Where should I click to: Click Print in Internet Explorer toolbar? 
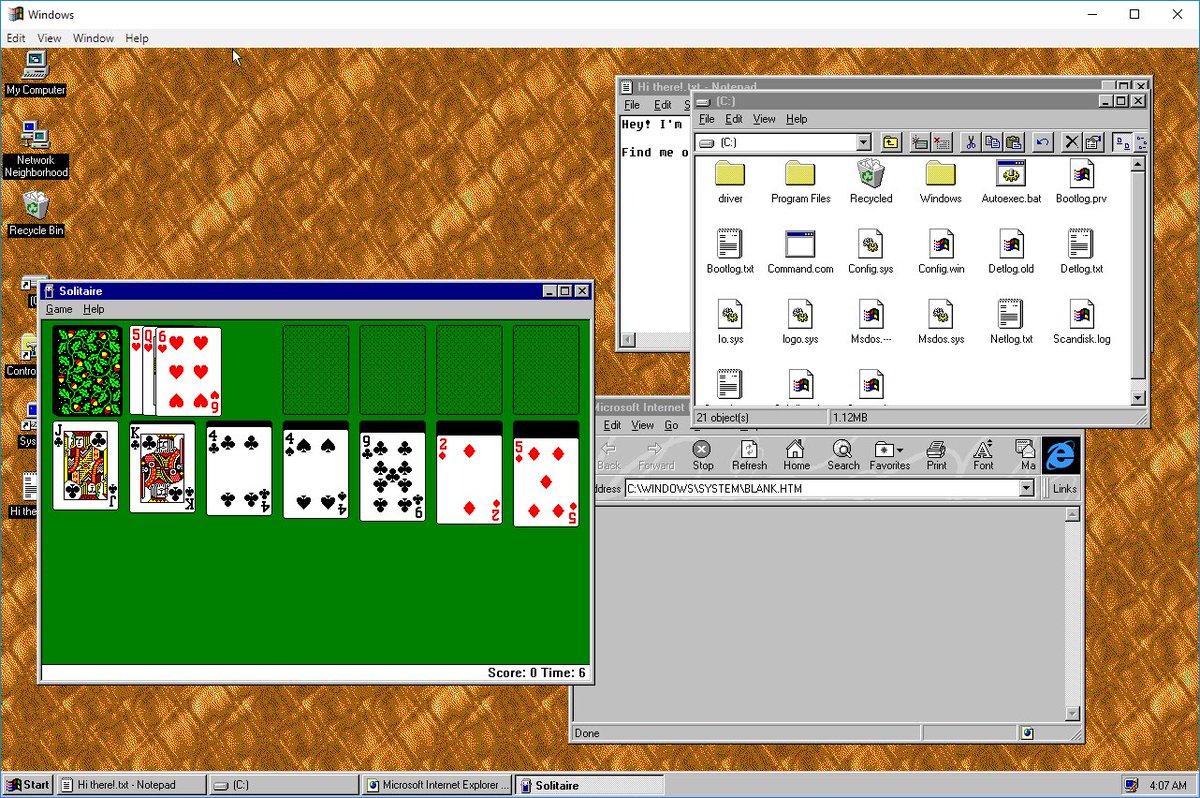pos(936,456)
